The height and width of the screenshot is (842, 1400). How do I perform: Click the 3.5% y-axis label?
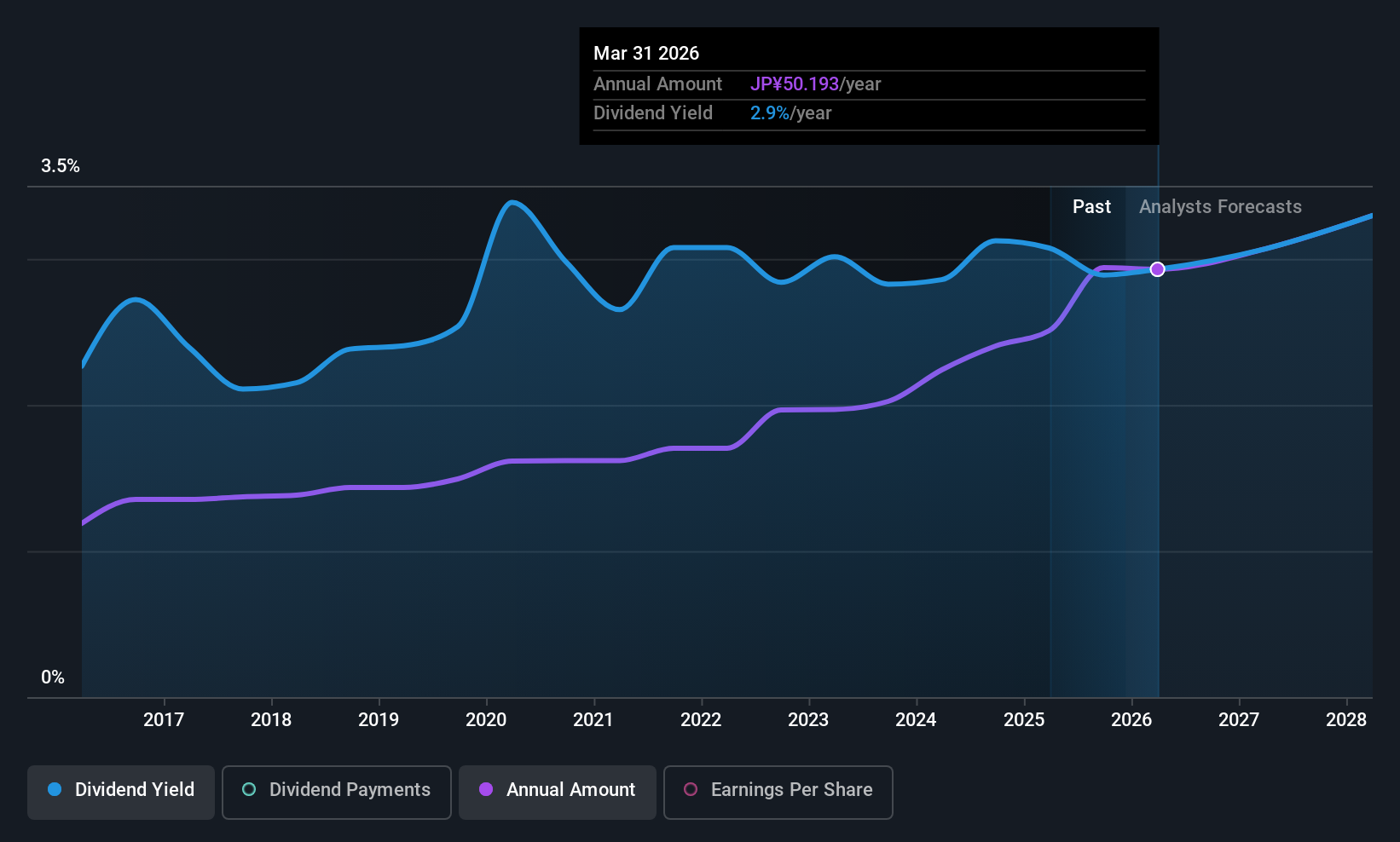tap(61, 166)
